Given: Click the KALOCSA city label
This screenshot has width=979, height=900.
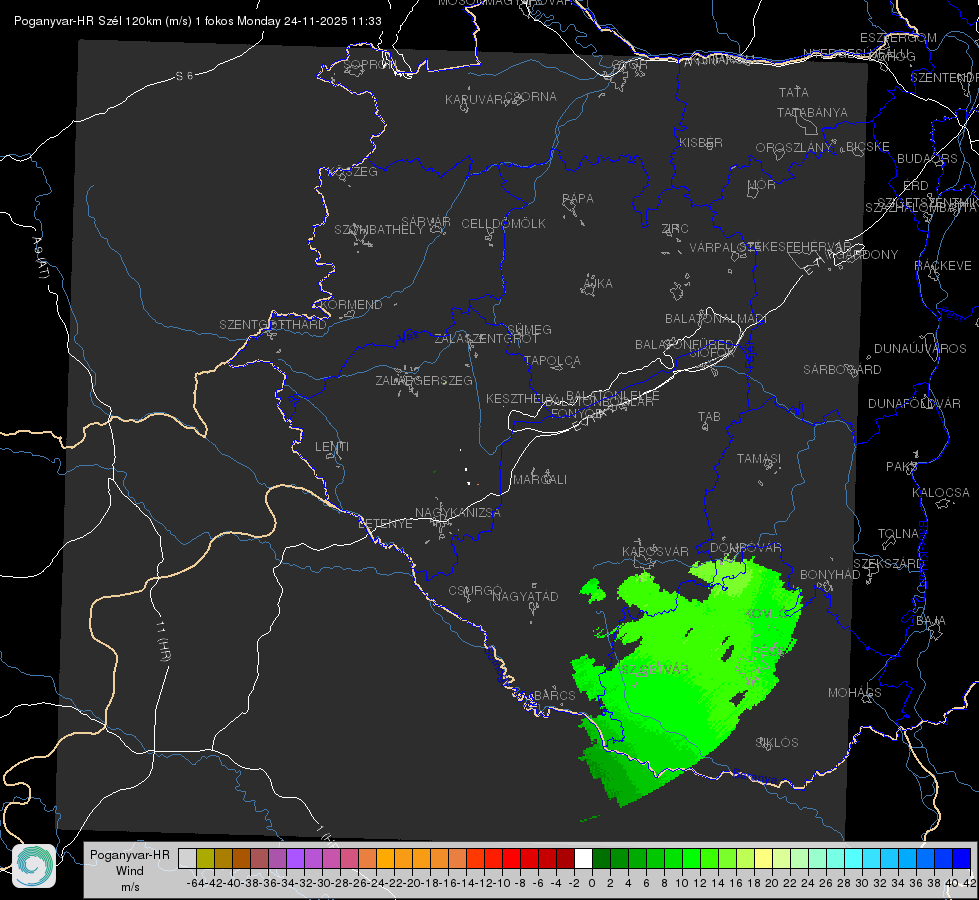Looking at the screenshot, I should point(941,493).
